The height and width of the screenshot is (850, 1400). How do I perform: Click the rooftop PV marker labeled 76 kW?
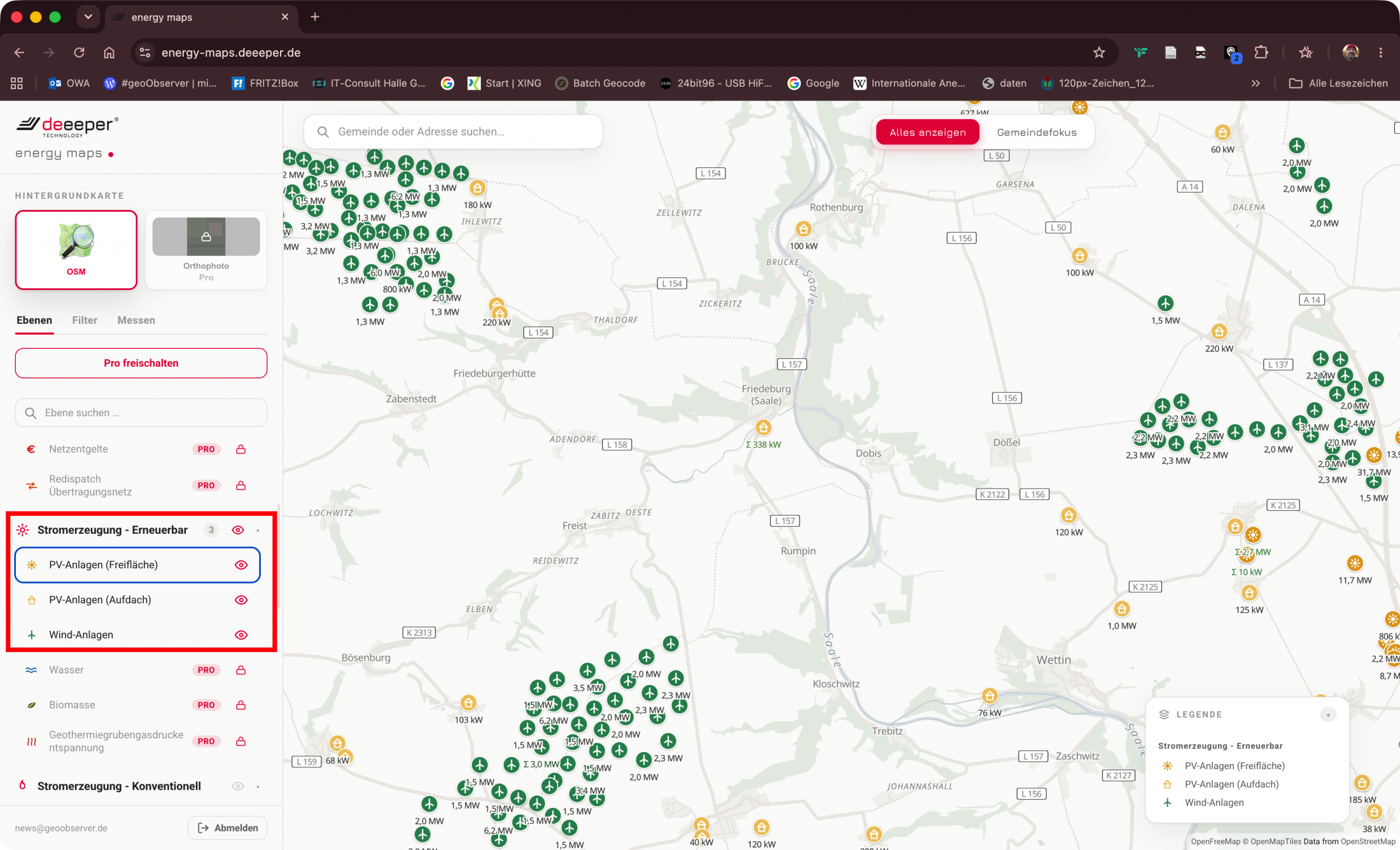click(990, 696)
